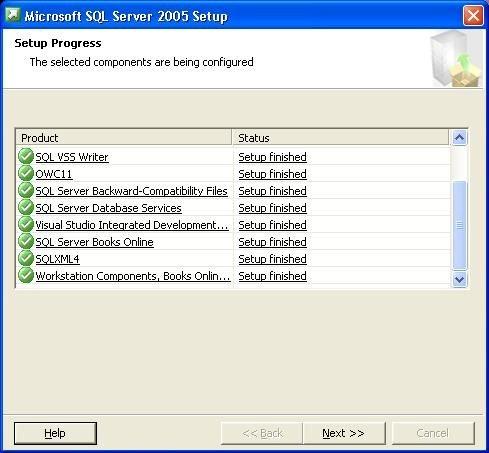Click checkmark icon beside SQL Server Books Online

[x=26, y=241]
